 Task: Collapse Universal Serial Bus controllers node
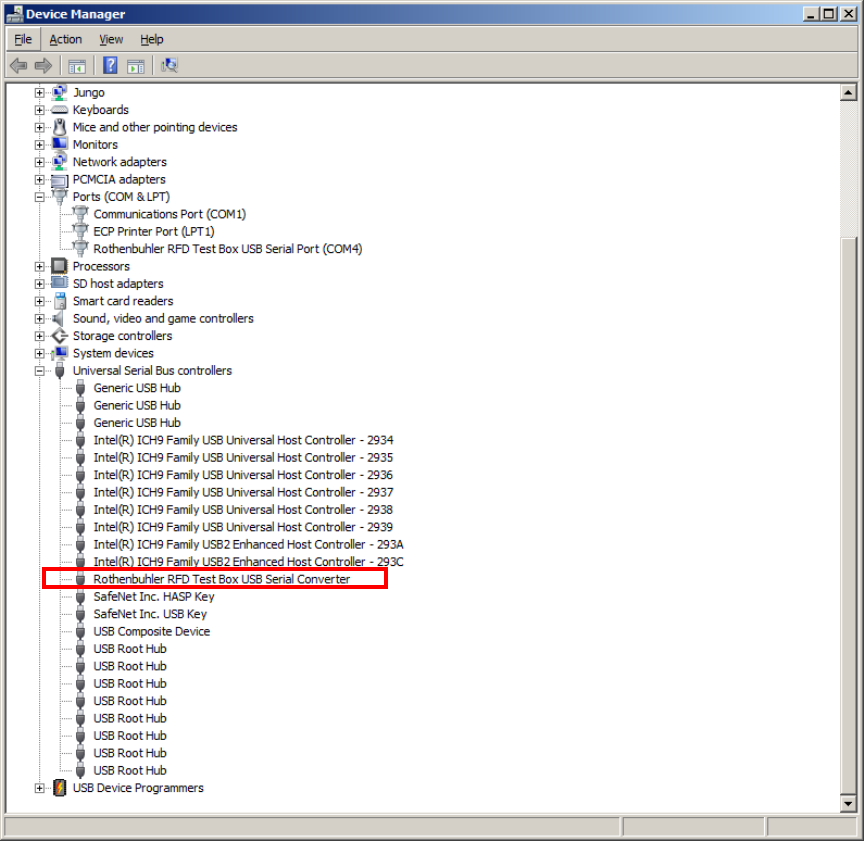coord(39,371)
